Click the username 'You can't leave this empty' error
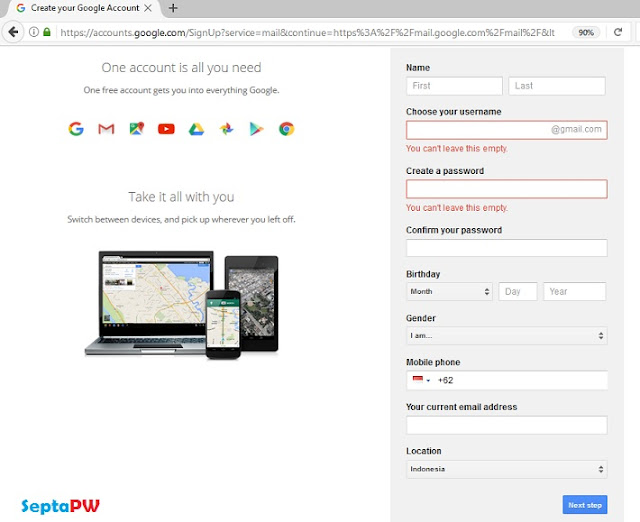This screenshot has height=522, width=640. point(457,149)
